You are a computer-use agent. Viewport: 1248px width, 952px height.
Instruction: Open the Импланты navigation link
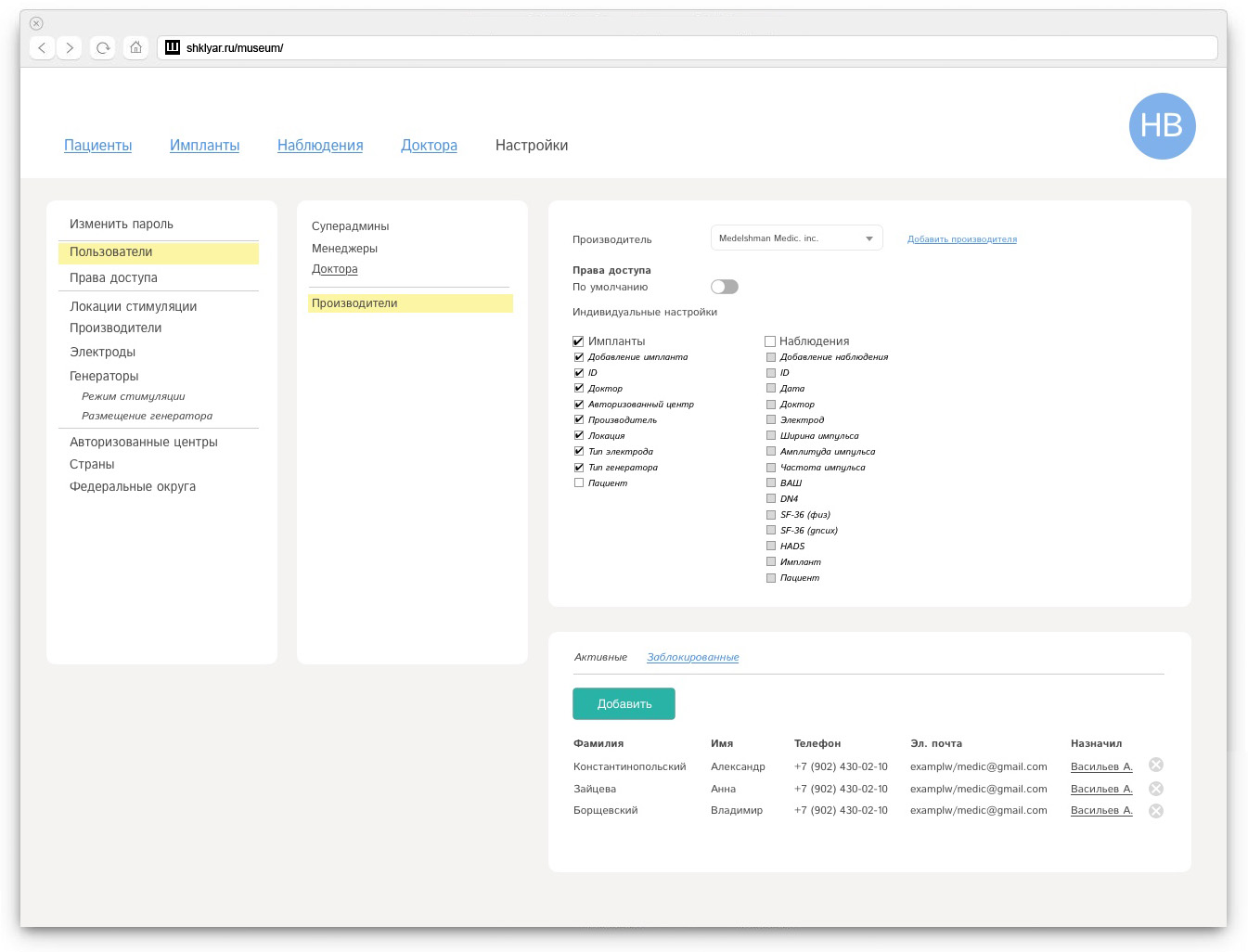pos(204,146)
